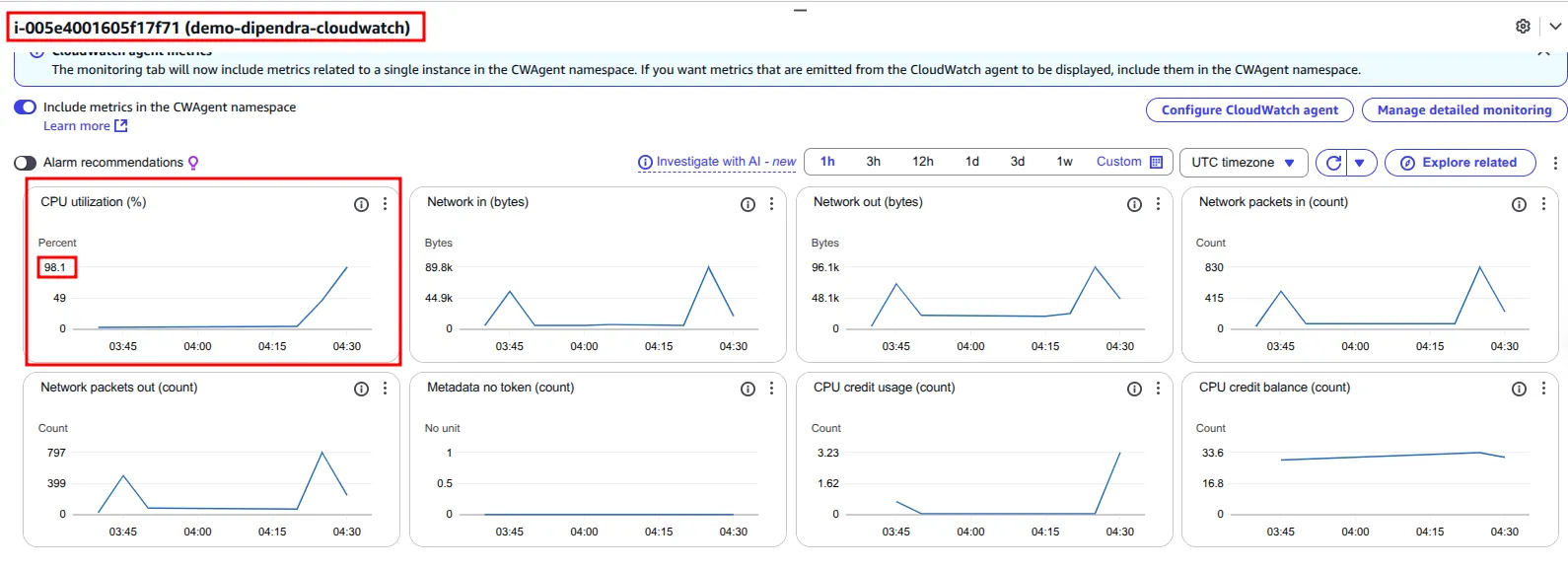Click the instance ID heading text
The image size is (1568, 568).
[x=212, y=28]
